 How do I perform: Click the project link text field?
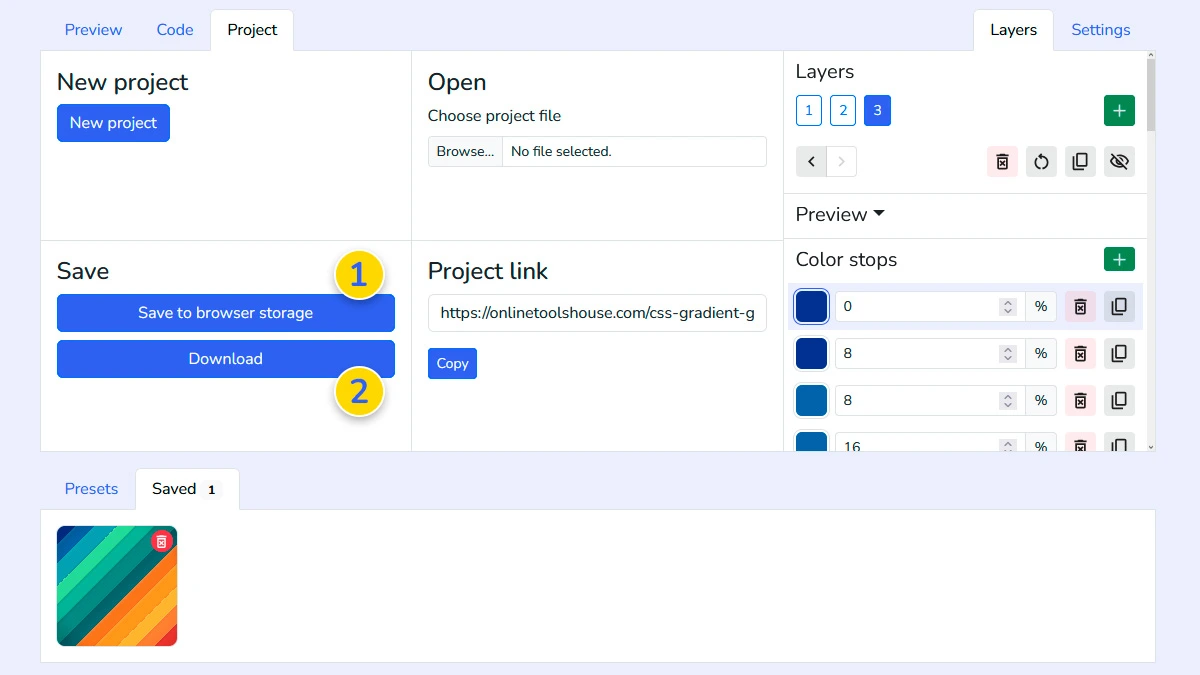[x=597, y=313]
